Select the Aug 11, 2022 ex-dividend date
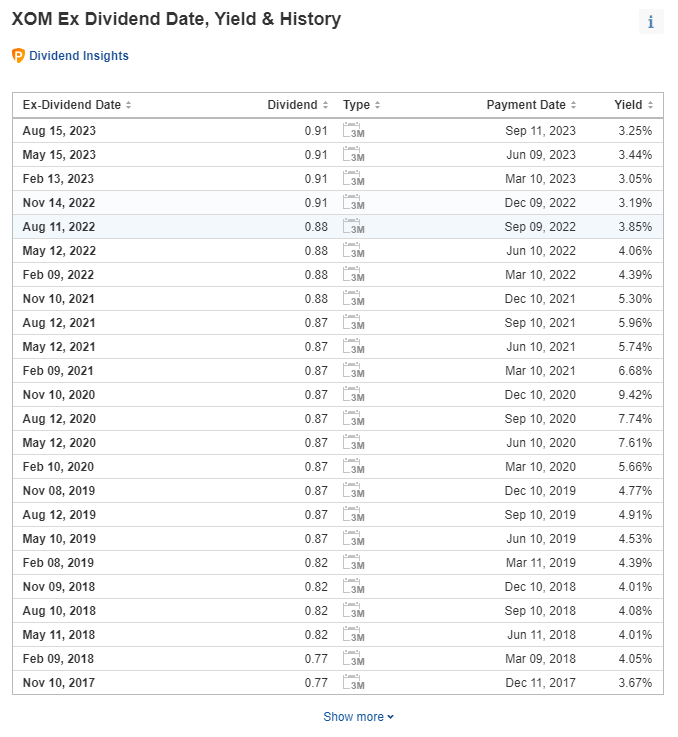The width and height of the screenshot is (678, 737). tap(59, 227)
